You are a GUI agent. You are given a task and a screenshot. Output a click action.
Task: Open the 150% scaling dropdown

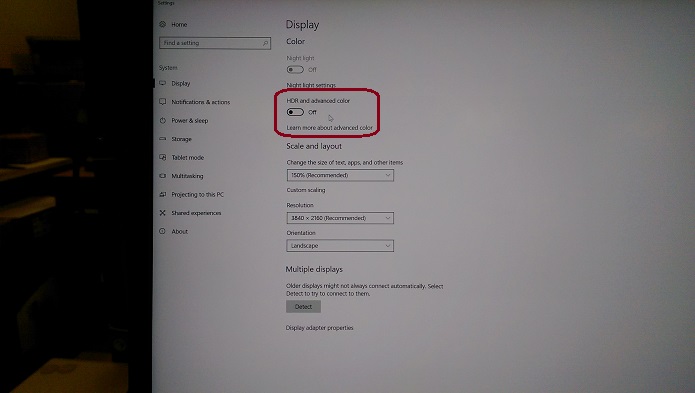(x=340, y=175)
